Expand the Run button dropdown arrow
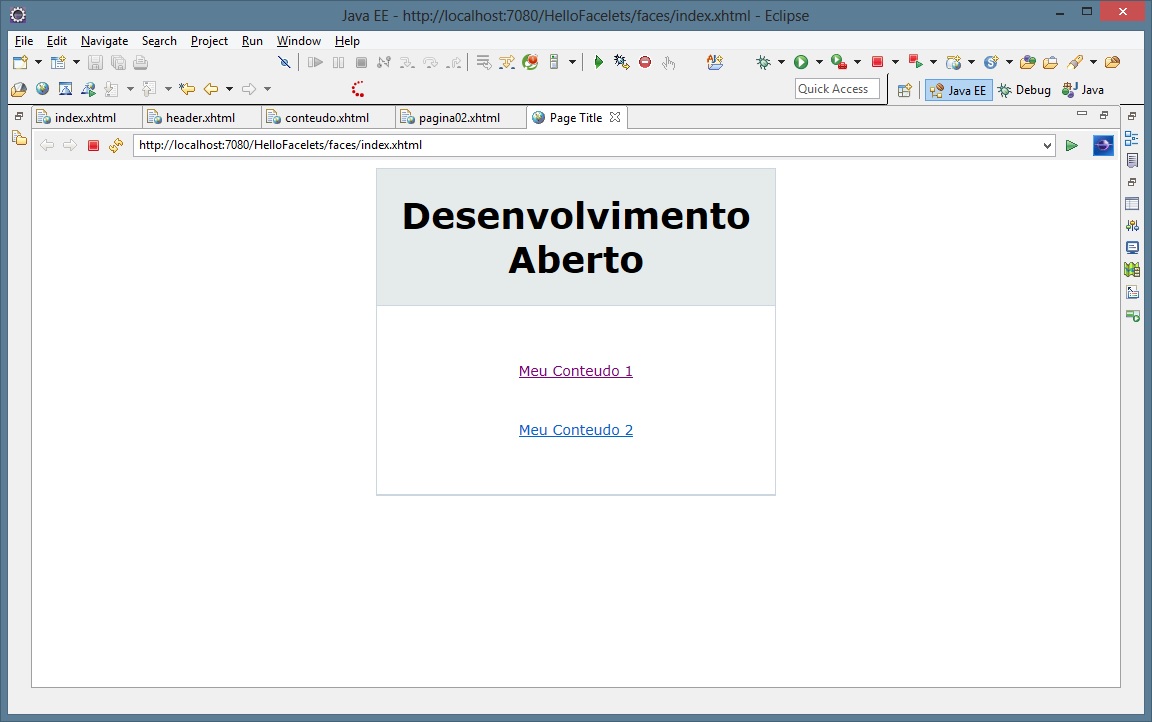This screenshot has width=1152, height=722. [x=819, y=62]
